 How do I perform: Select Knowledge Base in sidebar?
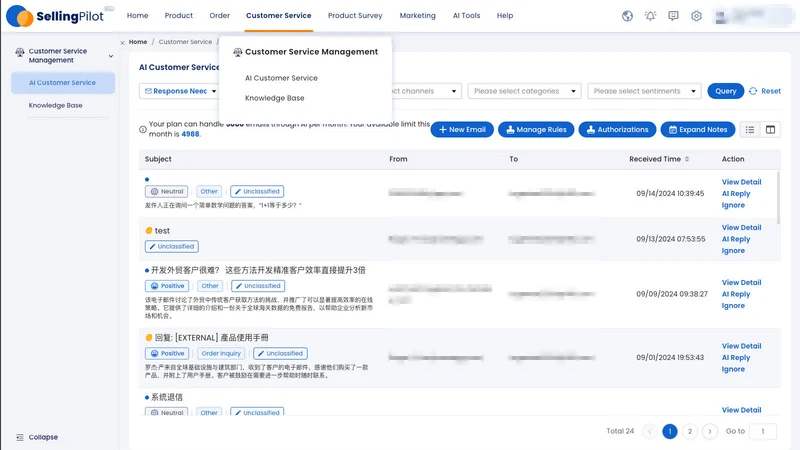pos(56,105)
